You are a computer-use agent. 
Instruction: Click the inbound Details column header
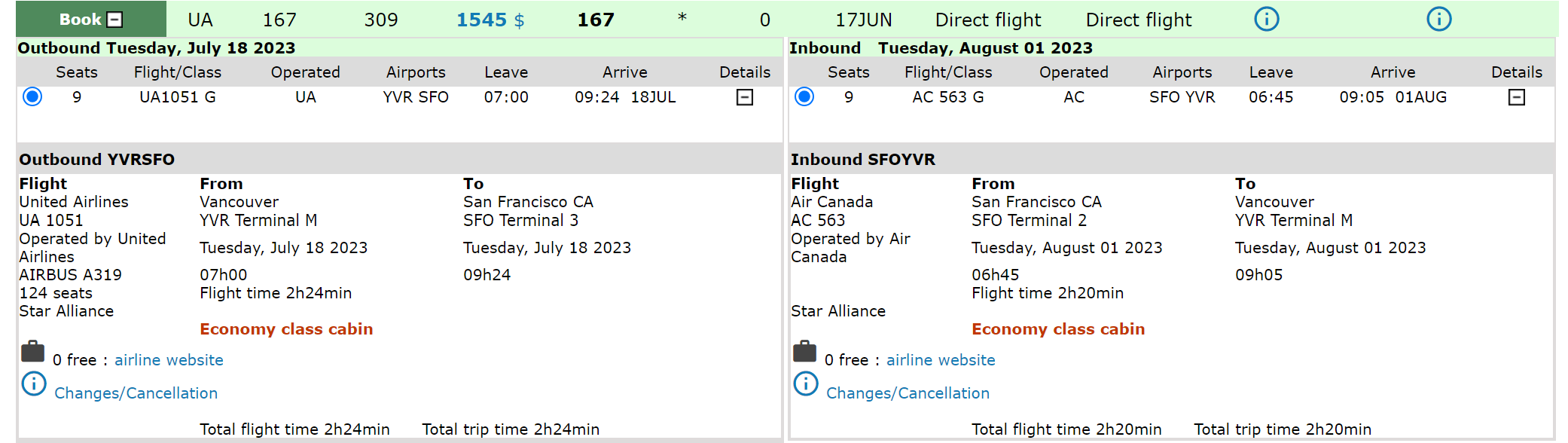(1517, 72)
